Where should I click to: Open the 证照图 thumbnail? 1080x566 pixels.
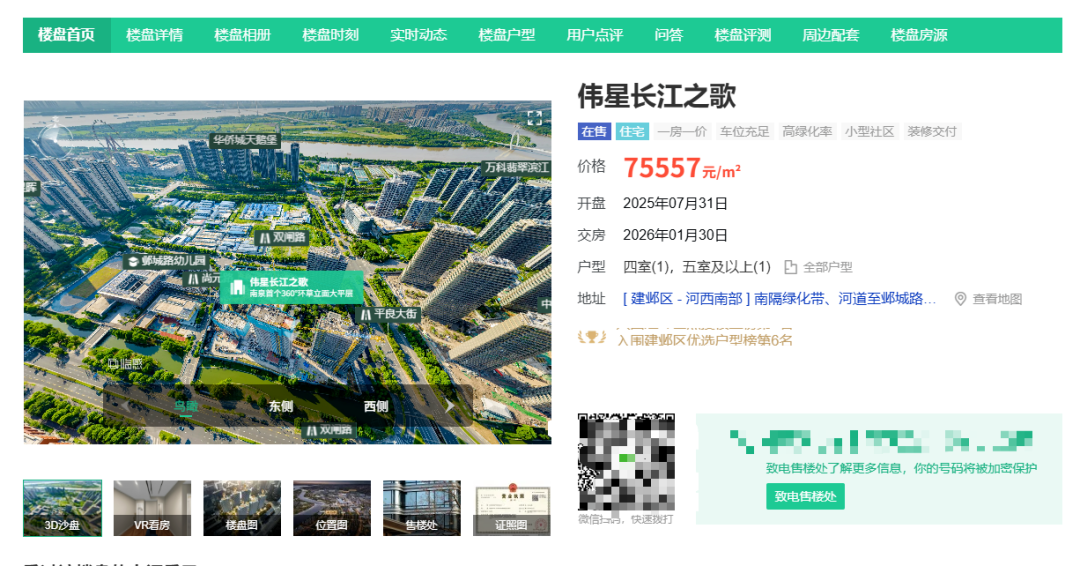[x=512, y=508]
